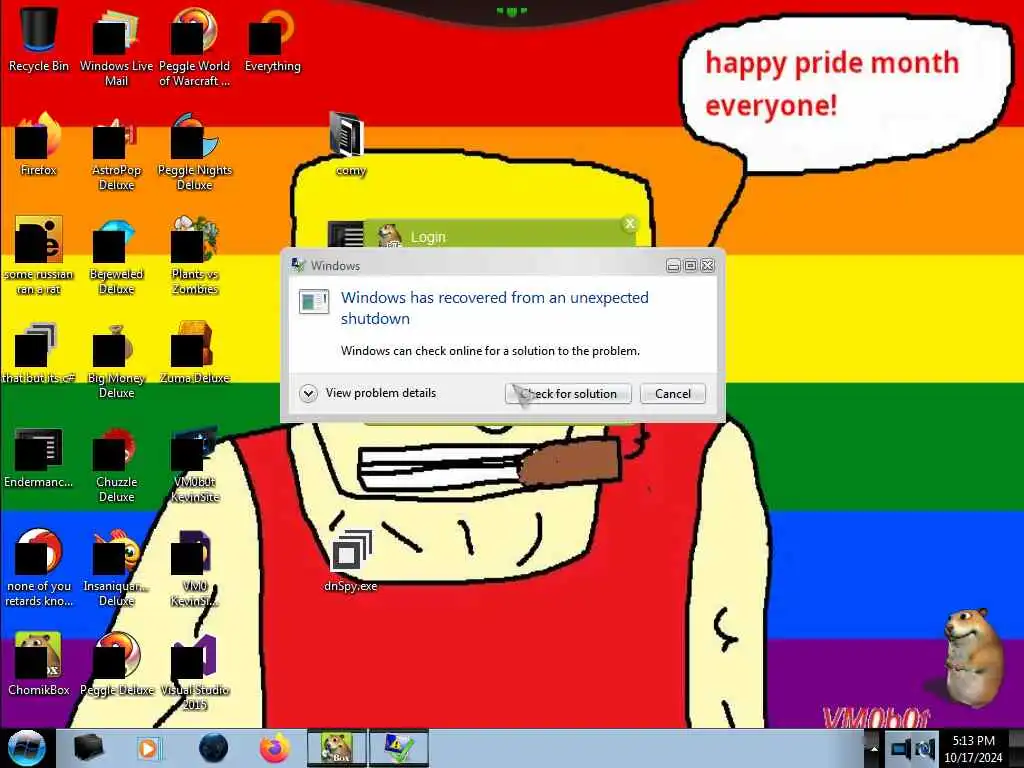The width and height of the screenshot is (1024, 768).
Task: Open Plants vs Zombies shortcut
Action: (x=194, y=256)
